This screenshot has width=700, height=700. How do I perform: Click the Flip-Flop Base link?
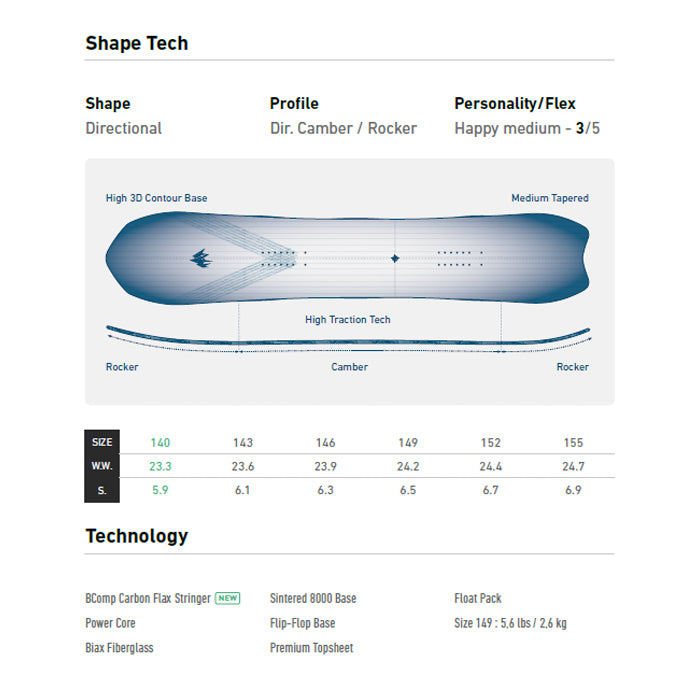302,623
